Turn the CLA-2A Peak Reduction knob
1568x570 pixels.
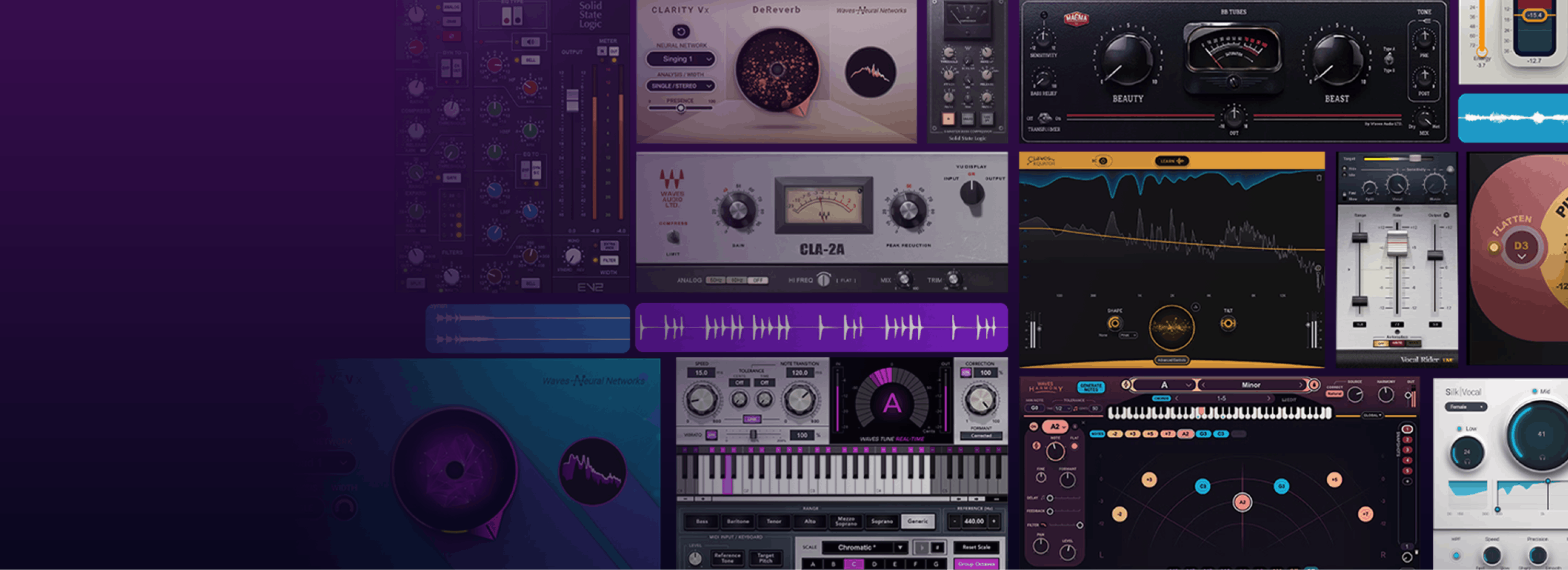pyautogui.click(x=908, y=211)
